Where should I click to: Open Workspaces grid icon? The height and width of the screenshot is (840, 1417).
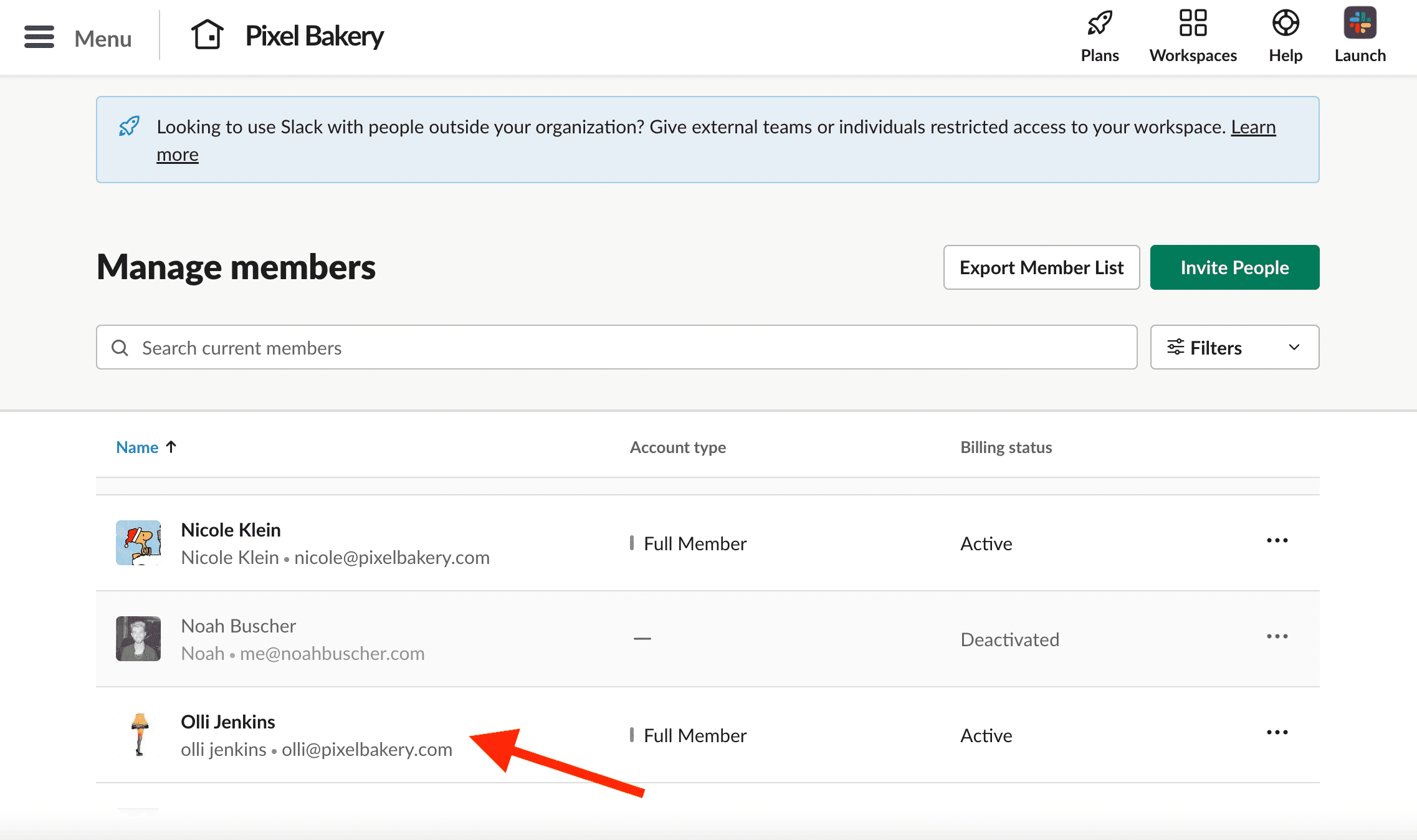(1193, 23)
